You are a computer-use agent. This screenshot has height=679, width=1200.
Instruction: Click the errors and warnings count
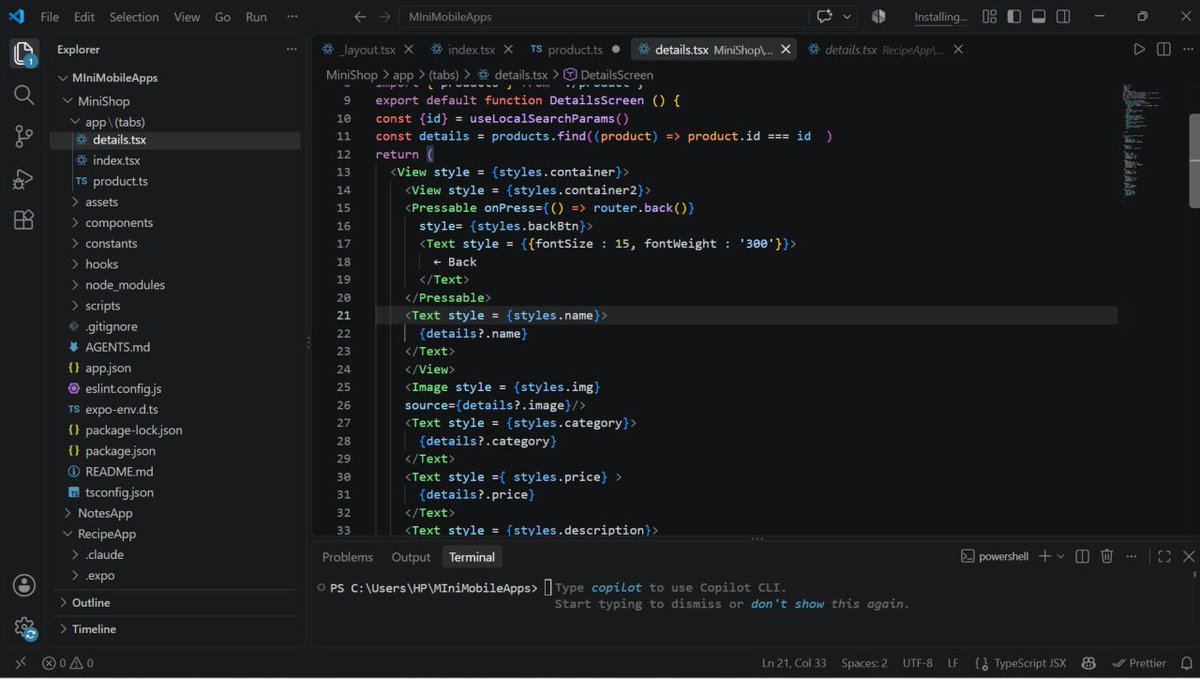tap(68, 663)
